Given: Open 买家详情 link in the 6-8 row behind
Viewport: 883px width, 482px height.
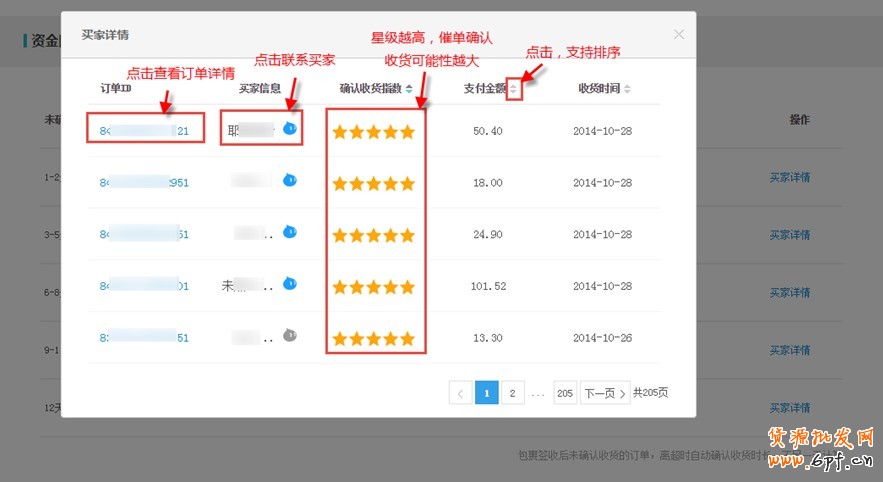Looking at the screenshot, I should point(790,292).
